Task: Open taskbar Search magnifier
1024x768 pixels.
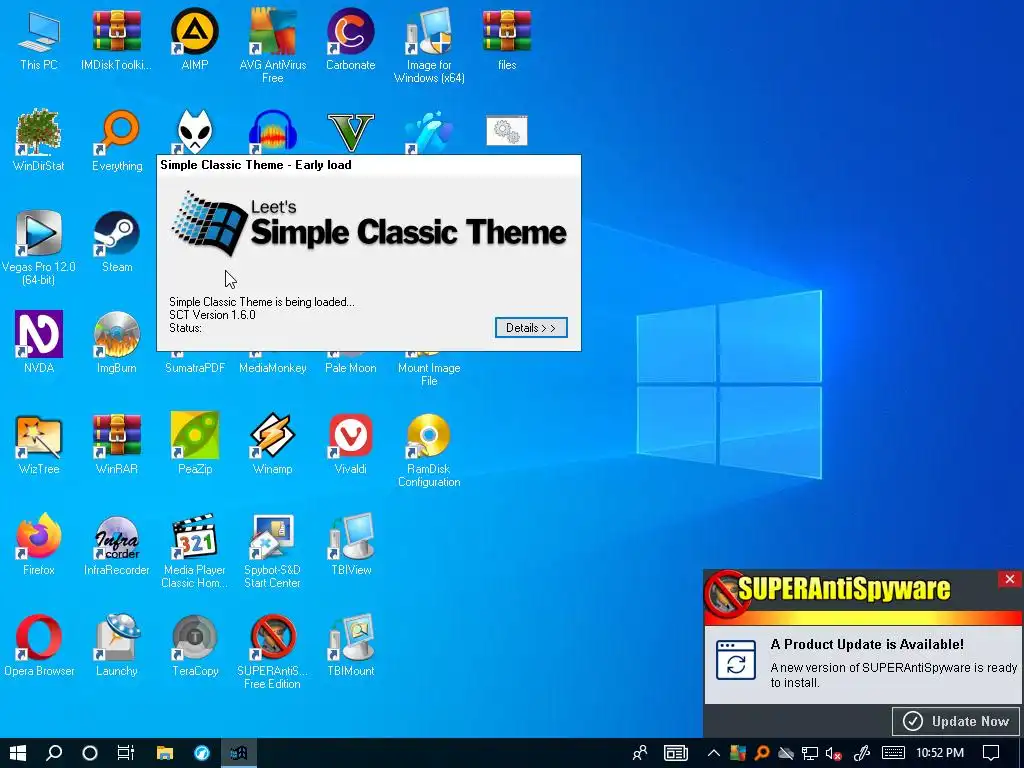Action: [54, 753]
